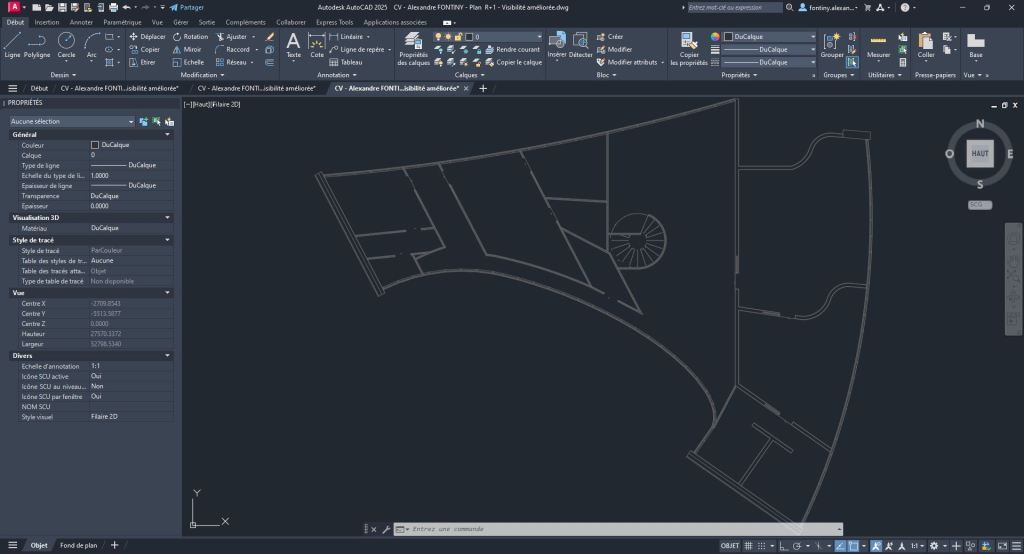Open the Insertion ribbon tab
This screenshot has height=554, width=1024.
tap(47, 21)
